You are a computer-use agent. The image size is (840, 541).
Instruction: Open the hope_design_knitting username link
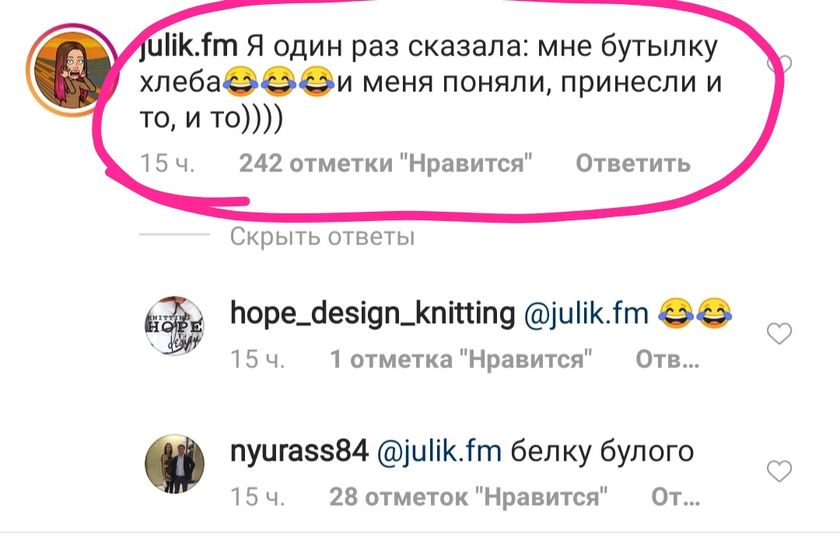(x=372, y=313)
